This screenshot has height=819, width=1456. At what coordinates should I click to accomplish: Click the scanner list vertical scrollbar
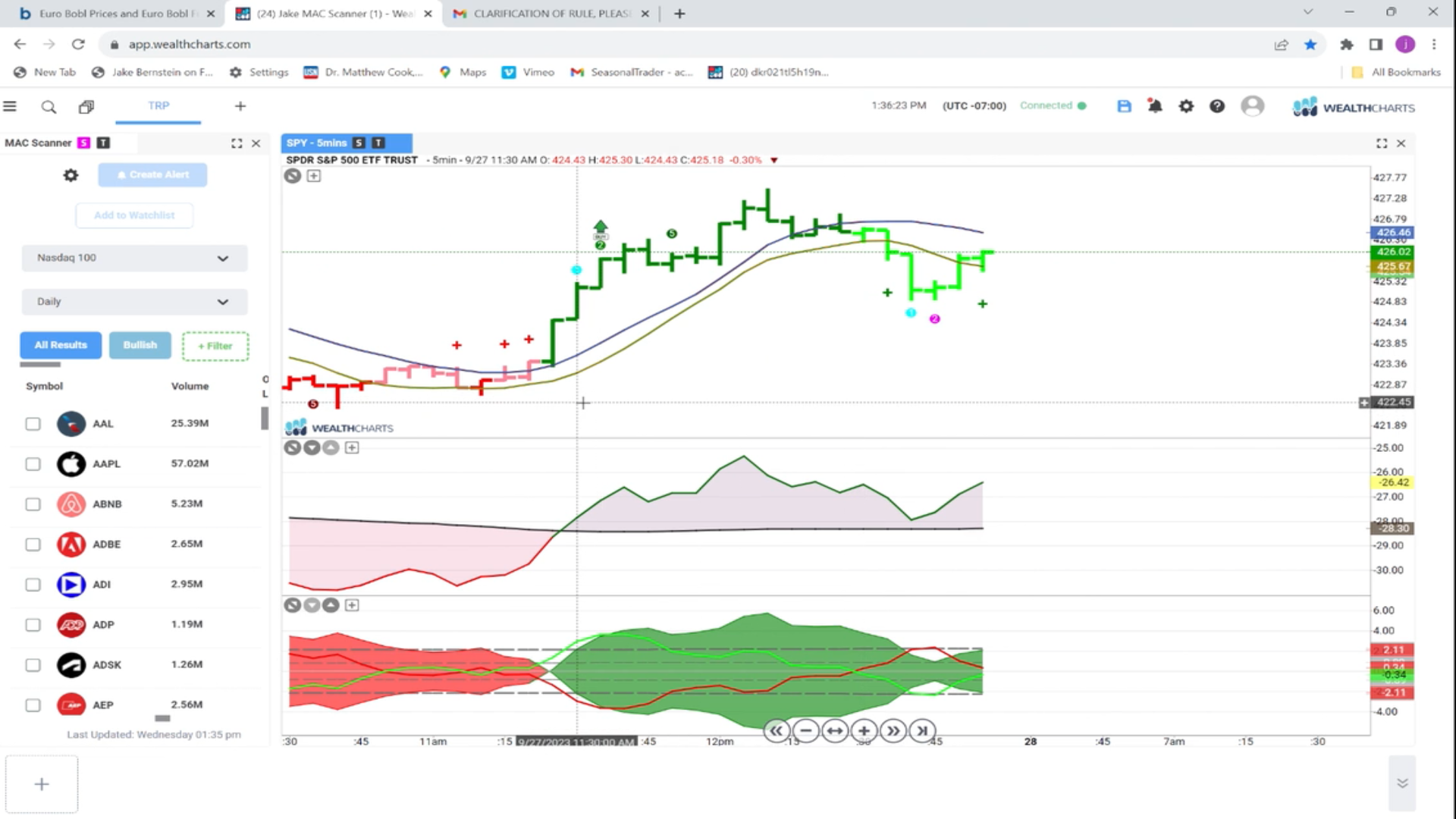(x=265, y=419)
